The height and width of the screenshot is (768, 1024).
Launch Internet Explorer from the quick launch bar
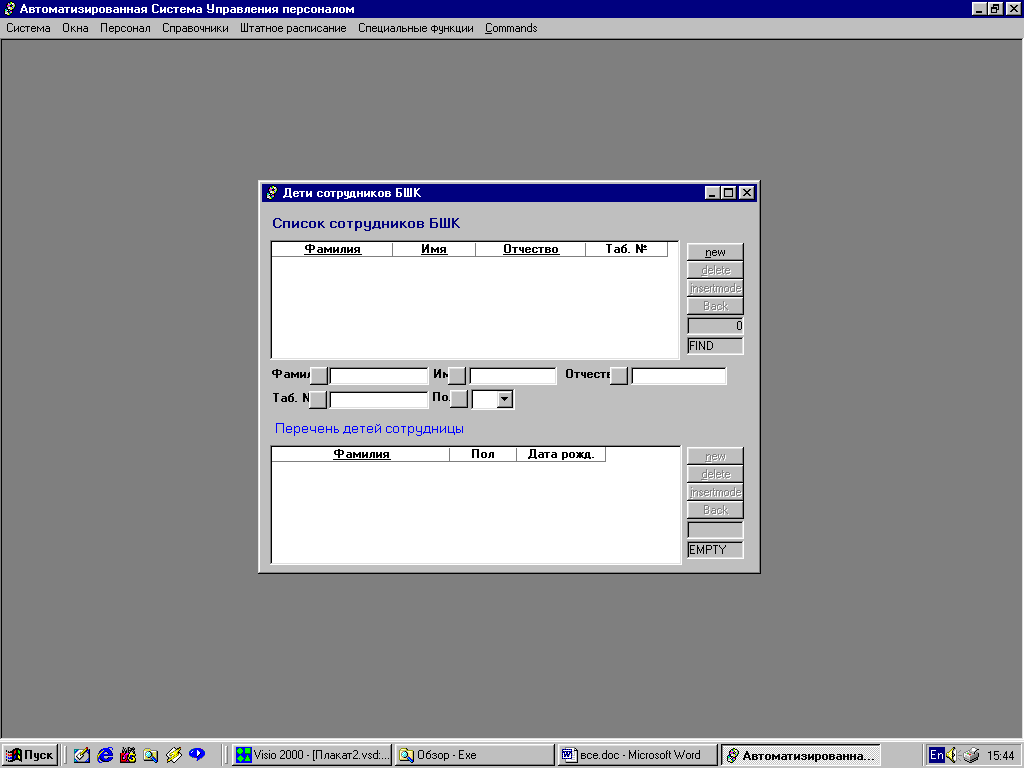coord(105,755)
